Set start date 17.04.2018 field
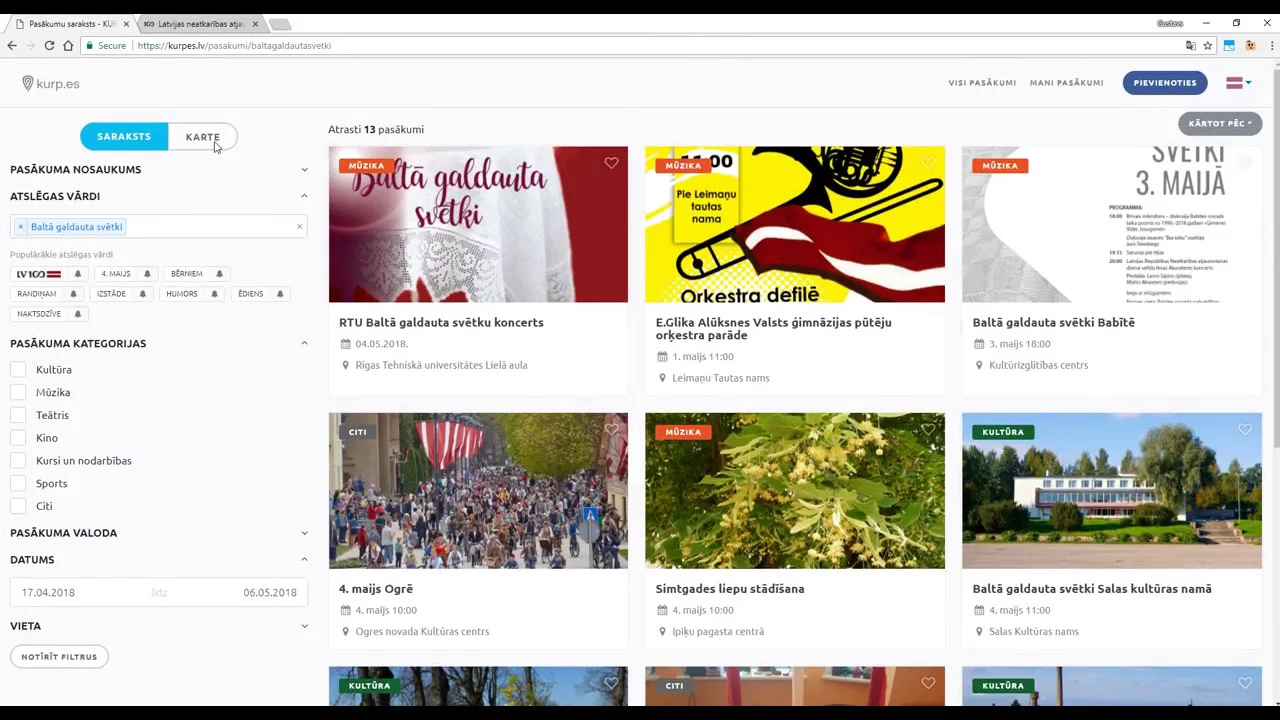Screen dimensions: 1280x720 48,593
